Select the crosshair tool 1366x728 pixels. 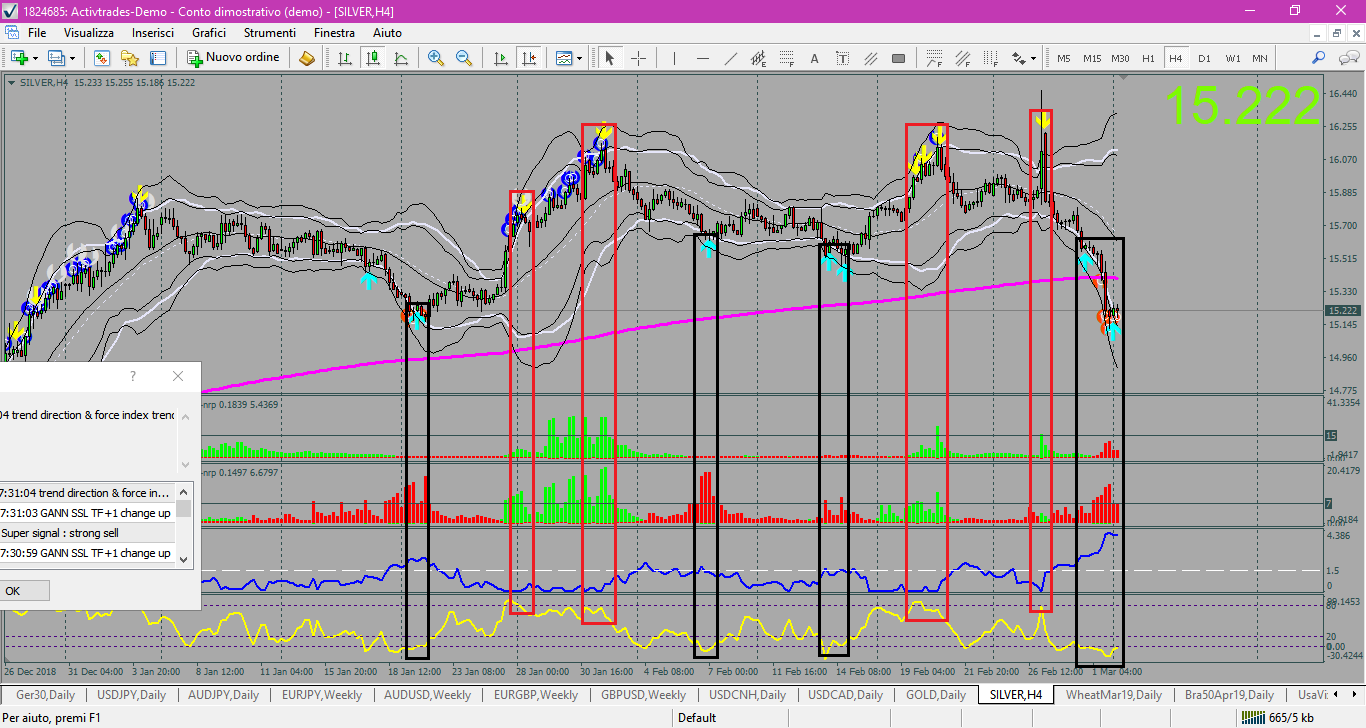click(638, 58)
